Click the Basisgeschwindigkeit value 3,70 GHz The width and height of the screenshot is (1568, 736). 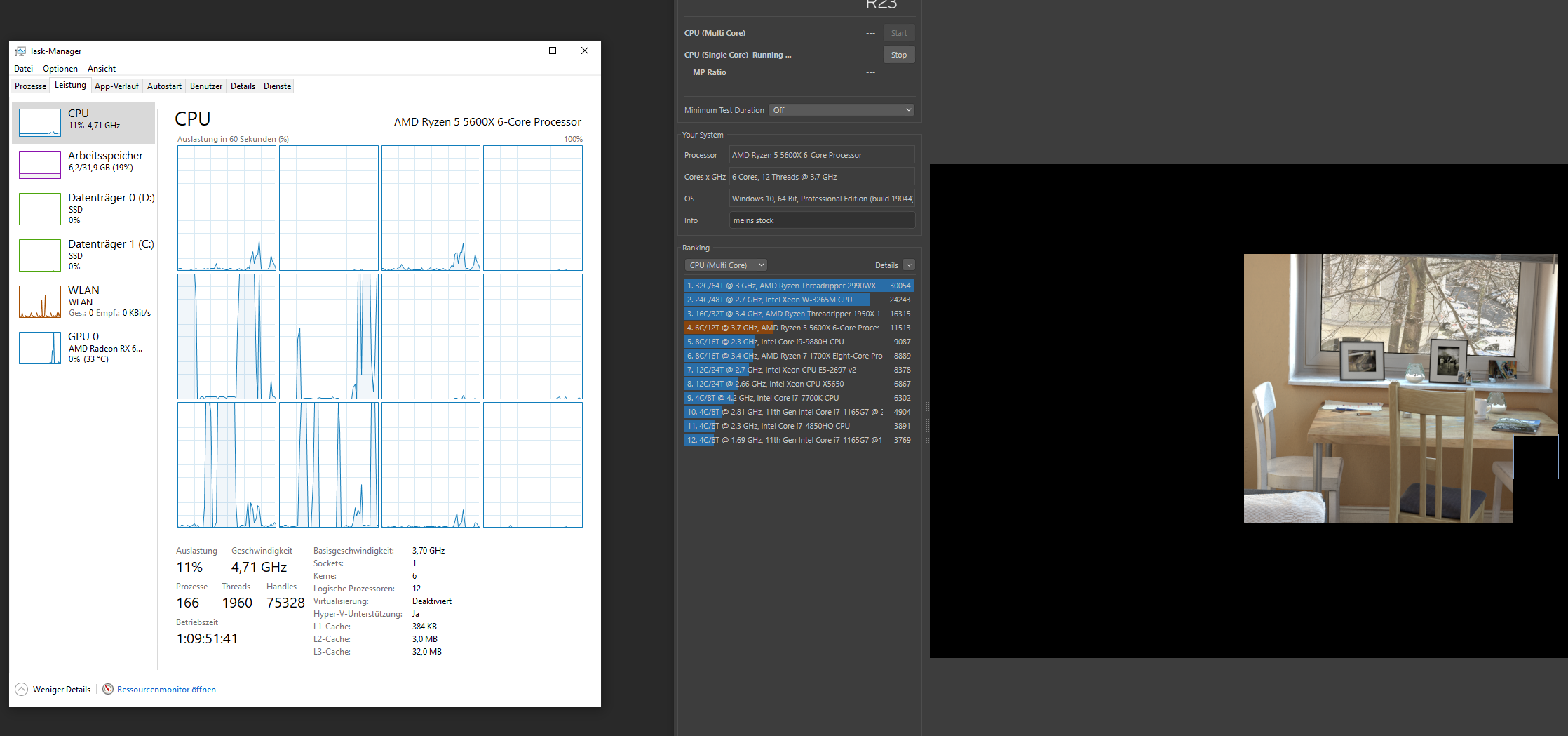tap(428, 551)
